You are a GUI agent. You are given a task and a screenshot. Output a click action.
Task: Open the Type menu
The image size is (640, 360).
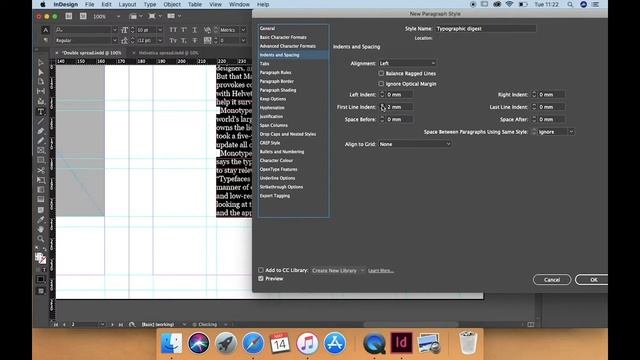coord(150,4)
